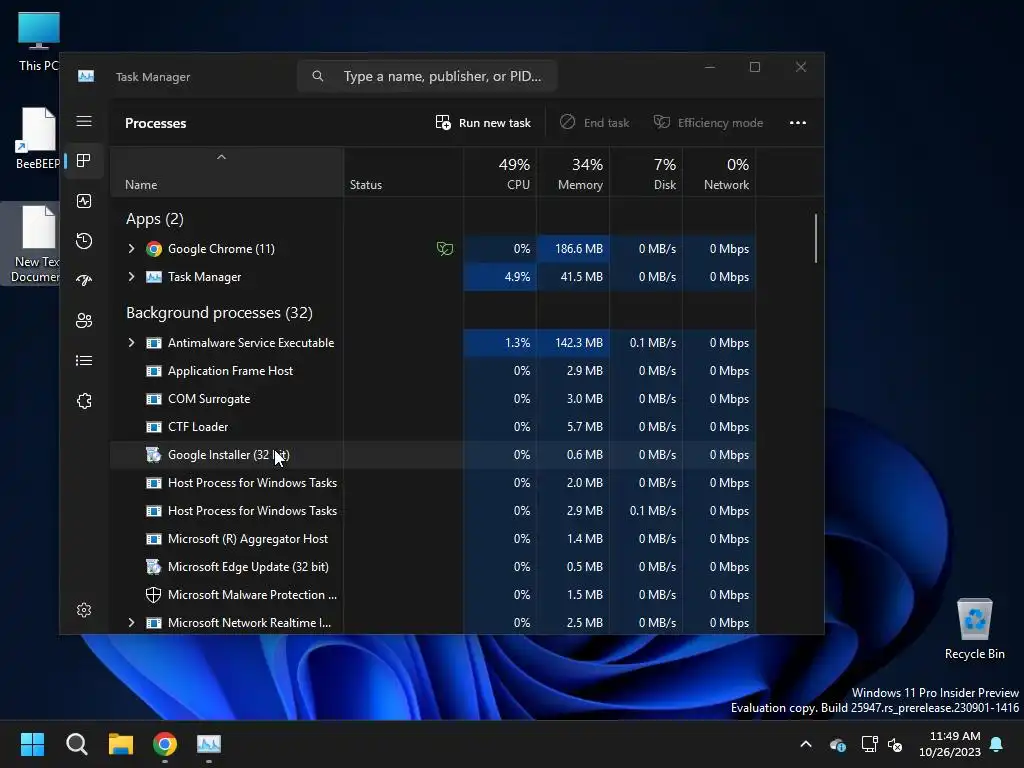Click the 186.6 MB memory value for Chrome
1024x768 pixels.
coord(579,249)
